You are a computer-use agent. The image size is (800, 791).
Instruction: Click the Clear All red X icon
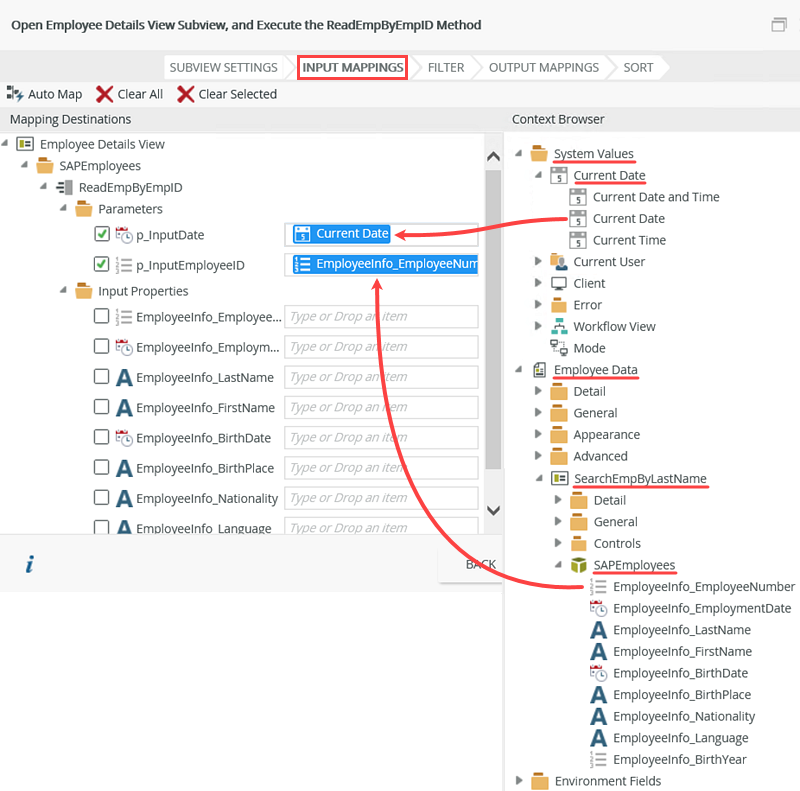click(x=104, y=94)
